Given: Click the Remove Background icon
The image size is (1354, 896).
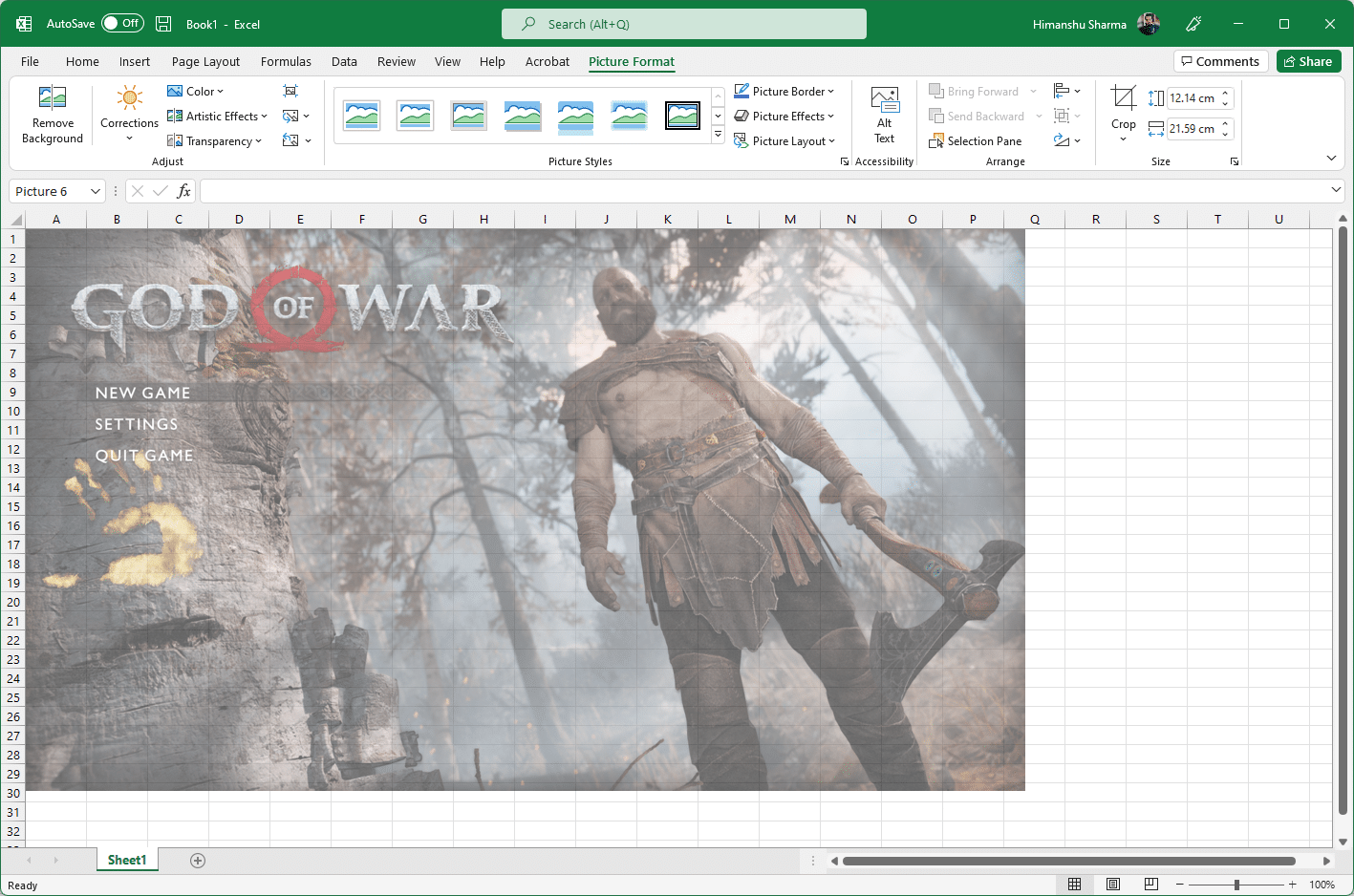Looking at the screenshot, I should [x=53, y=97].
